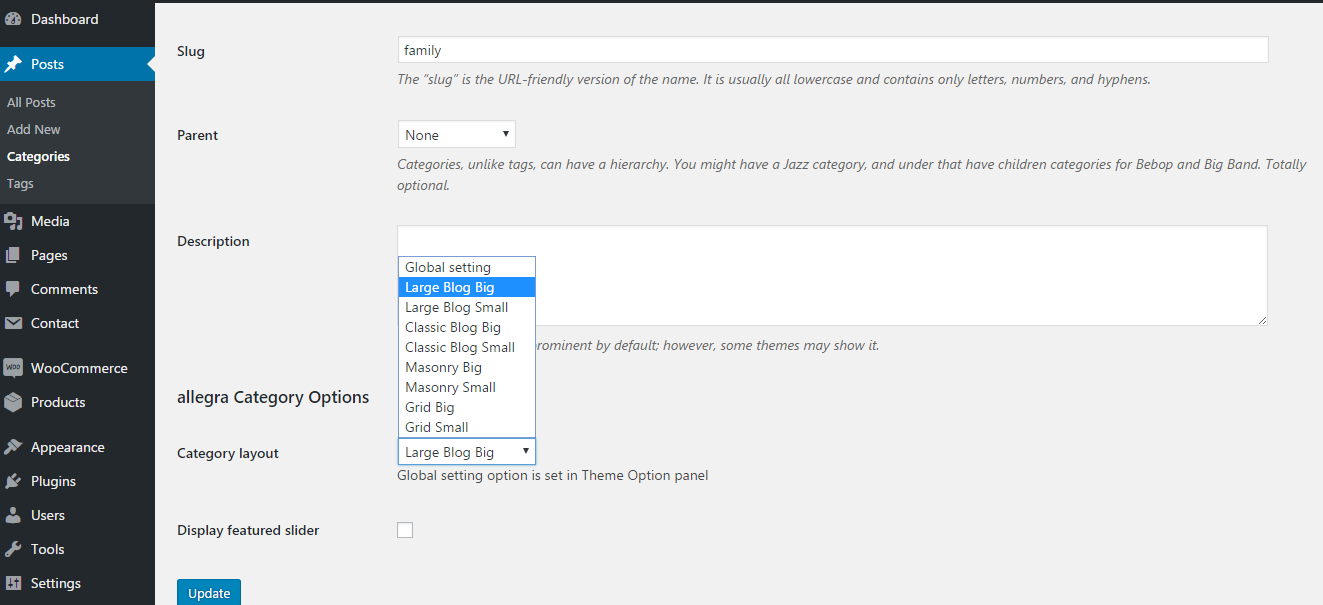Image resolution: width=1323 pixels, height=605 pixels.
Task: Click the Comments speech bubble icon
Action: [x=13, y=289]
